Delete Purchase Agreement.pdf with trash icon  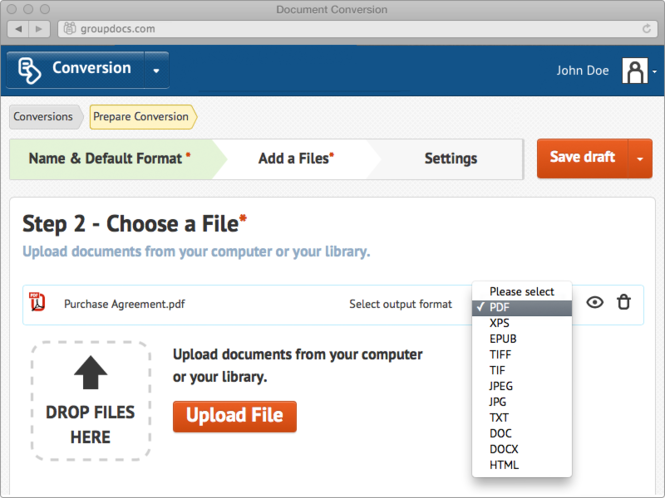(x=623, y=302)
